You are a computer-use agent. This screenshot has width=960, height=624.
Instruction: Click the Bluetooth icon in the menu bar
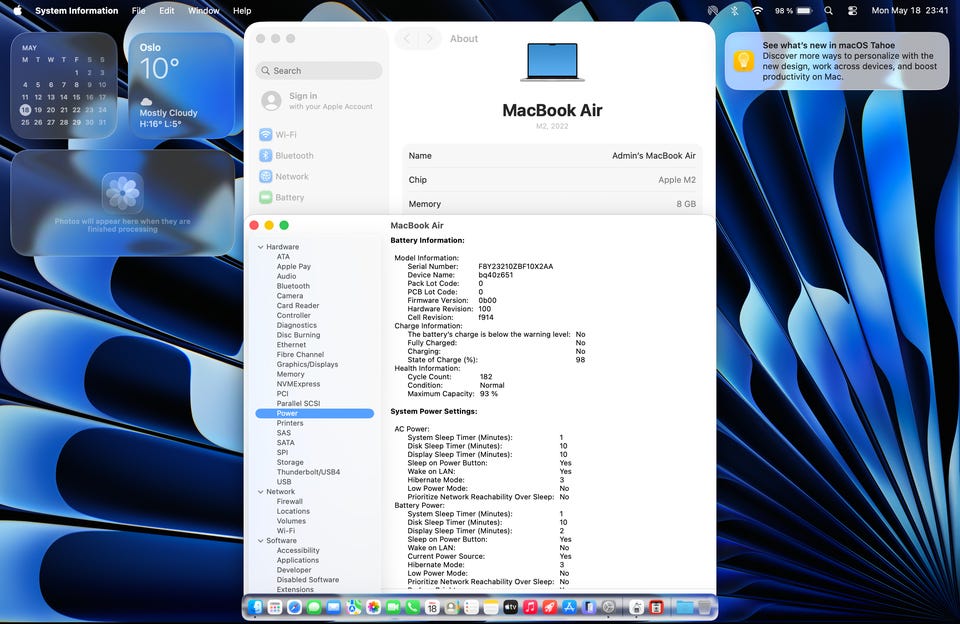(x=734, y=10)
